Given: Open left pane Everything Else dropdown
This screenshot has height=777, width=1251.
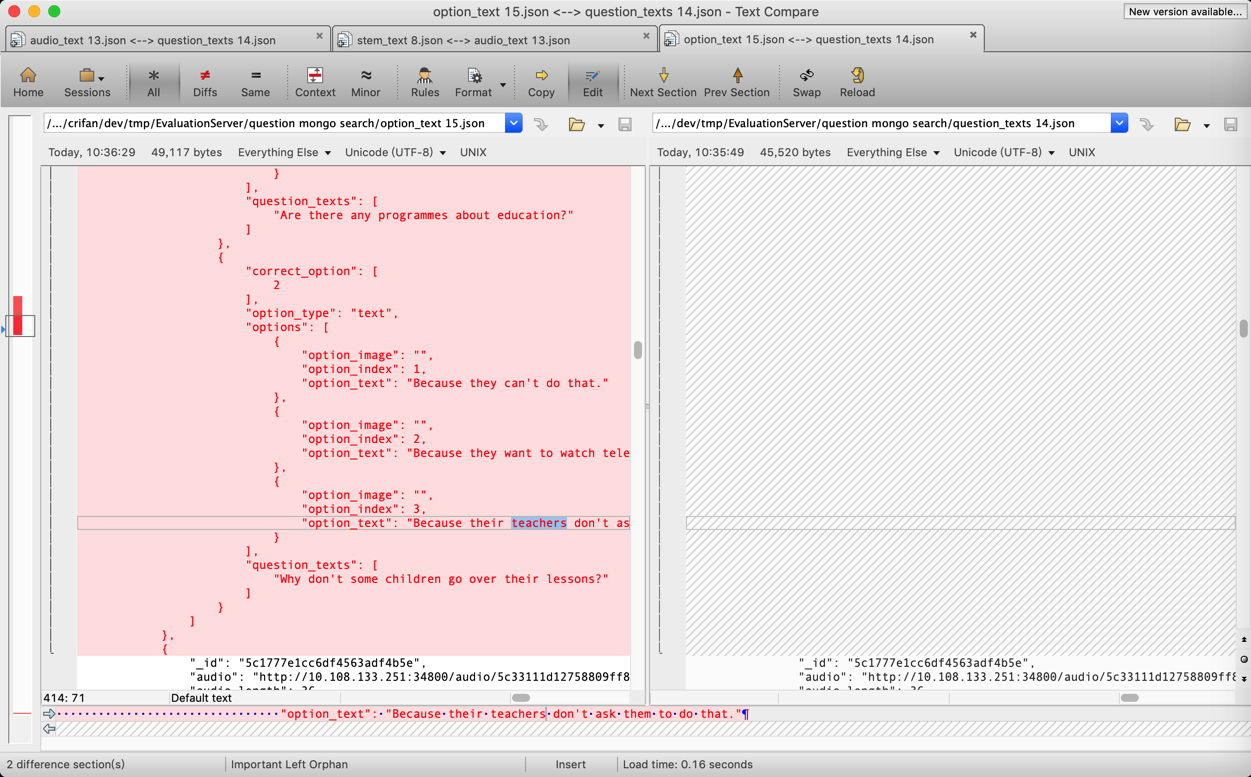Looking at the screenshot, I should [x=284, y=152].
